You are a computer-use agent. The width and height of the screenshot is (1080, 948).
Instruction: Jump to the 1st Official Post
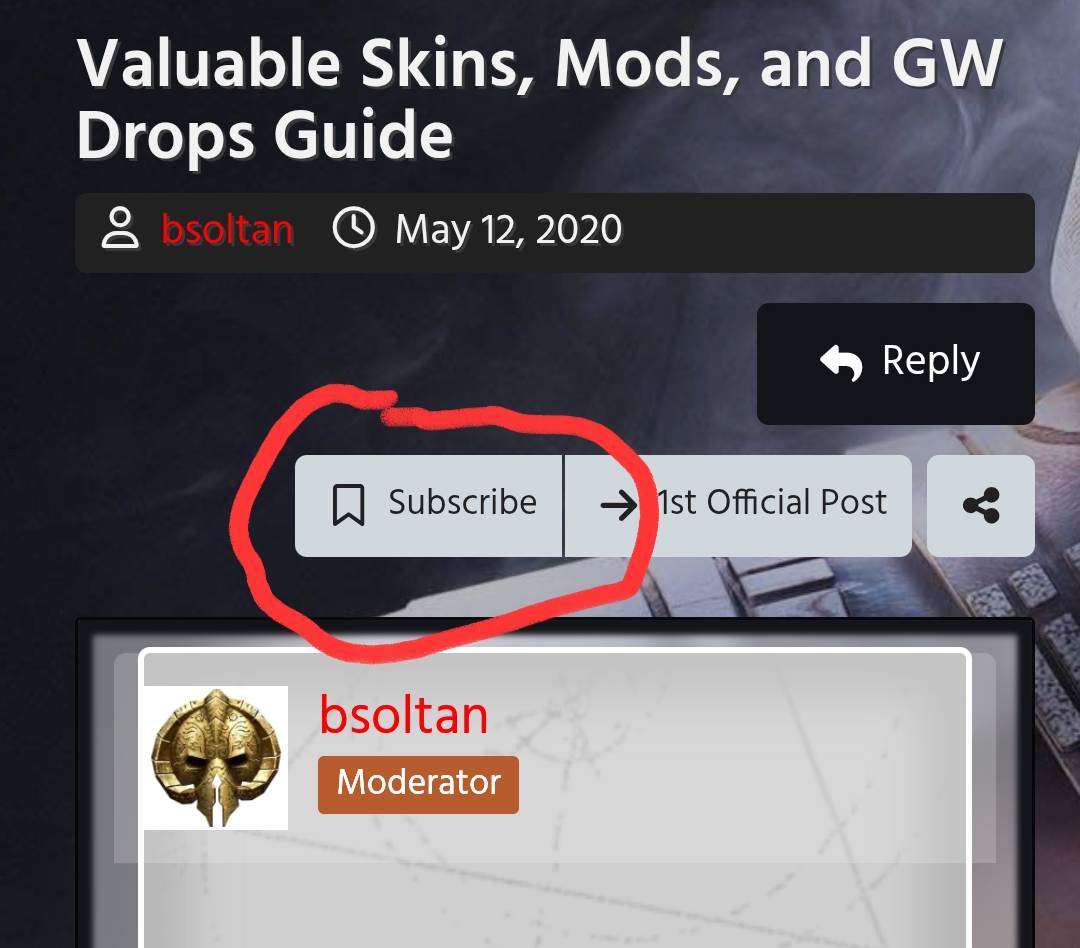771,502
